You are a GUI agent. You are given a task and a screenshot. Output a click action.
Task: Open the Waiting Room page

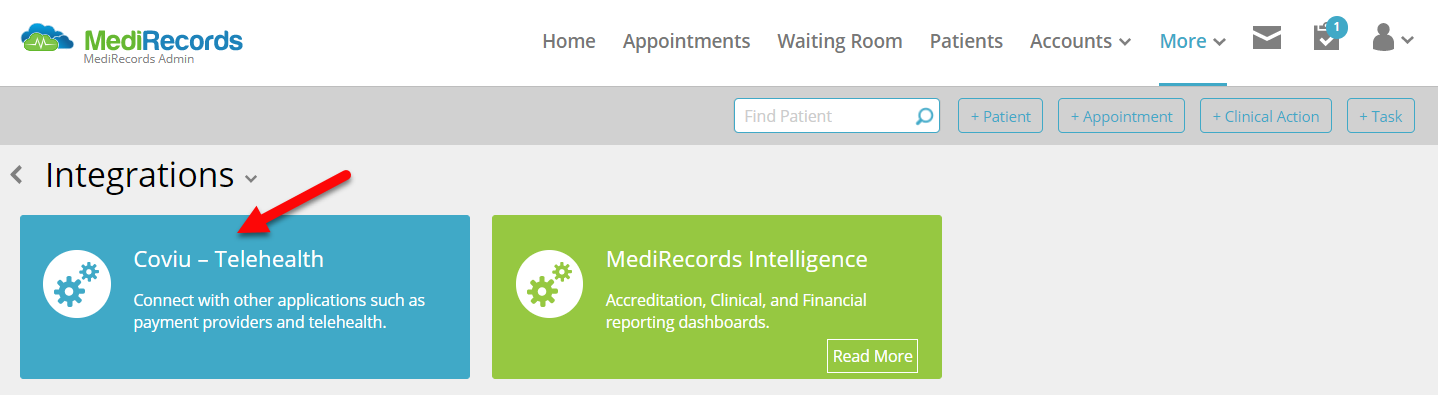tap(840, 41)
